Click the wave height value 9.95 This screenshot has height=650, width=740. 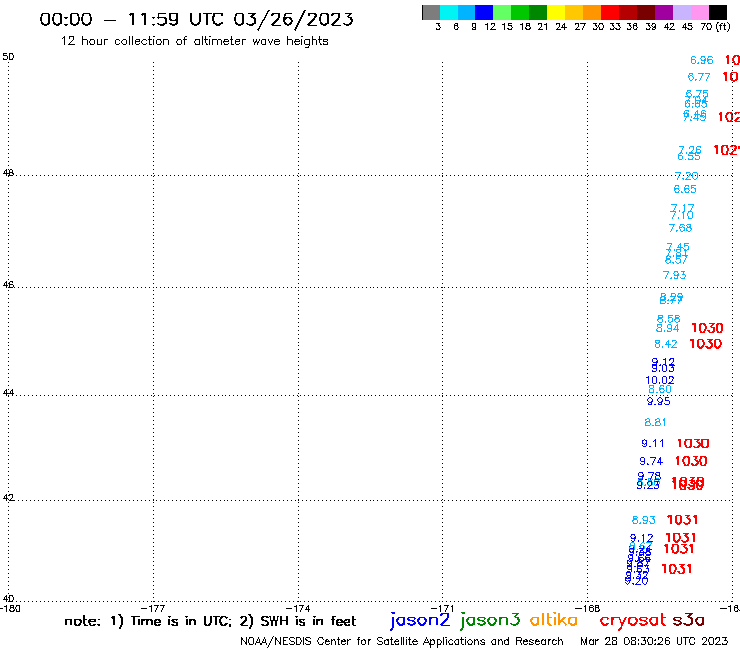point(658,401)
